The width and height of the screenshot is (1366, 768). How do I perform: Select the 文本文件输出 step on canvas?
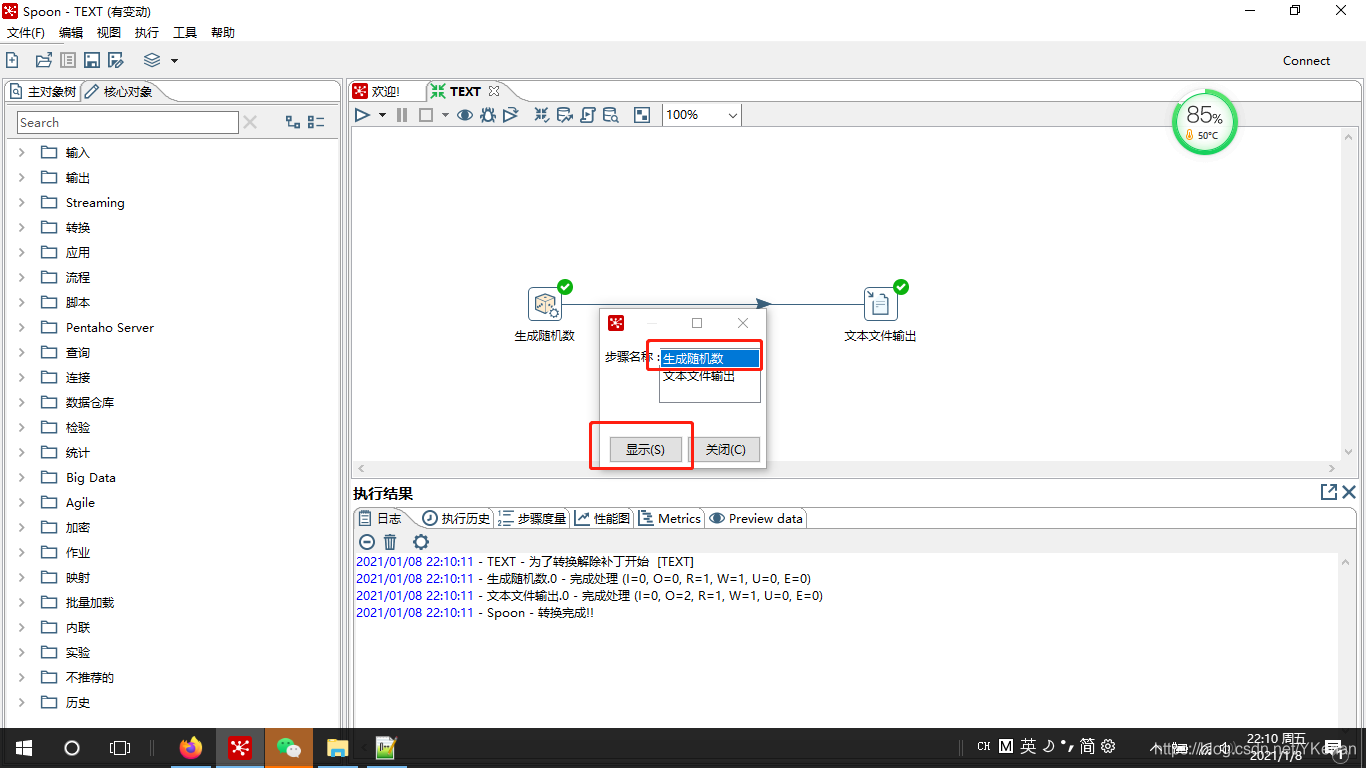pos(881,303)
